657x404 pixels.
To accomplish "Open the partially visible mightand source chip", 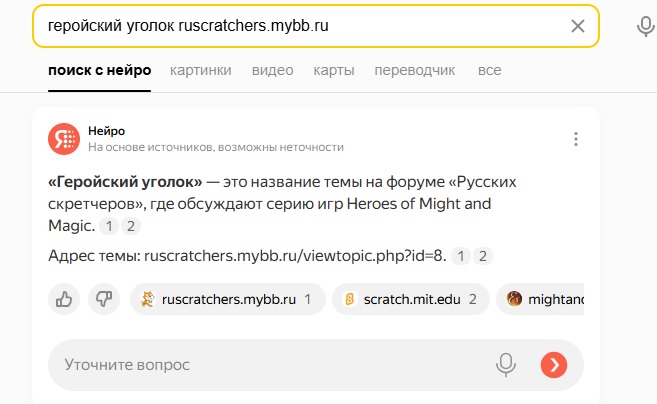I will click(x=540, y=299).
